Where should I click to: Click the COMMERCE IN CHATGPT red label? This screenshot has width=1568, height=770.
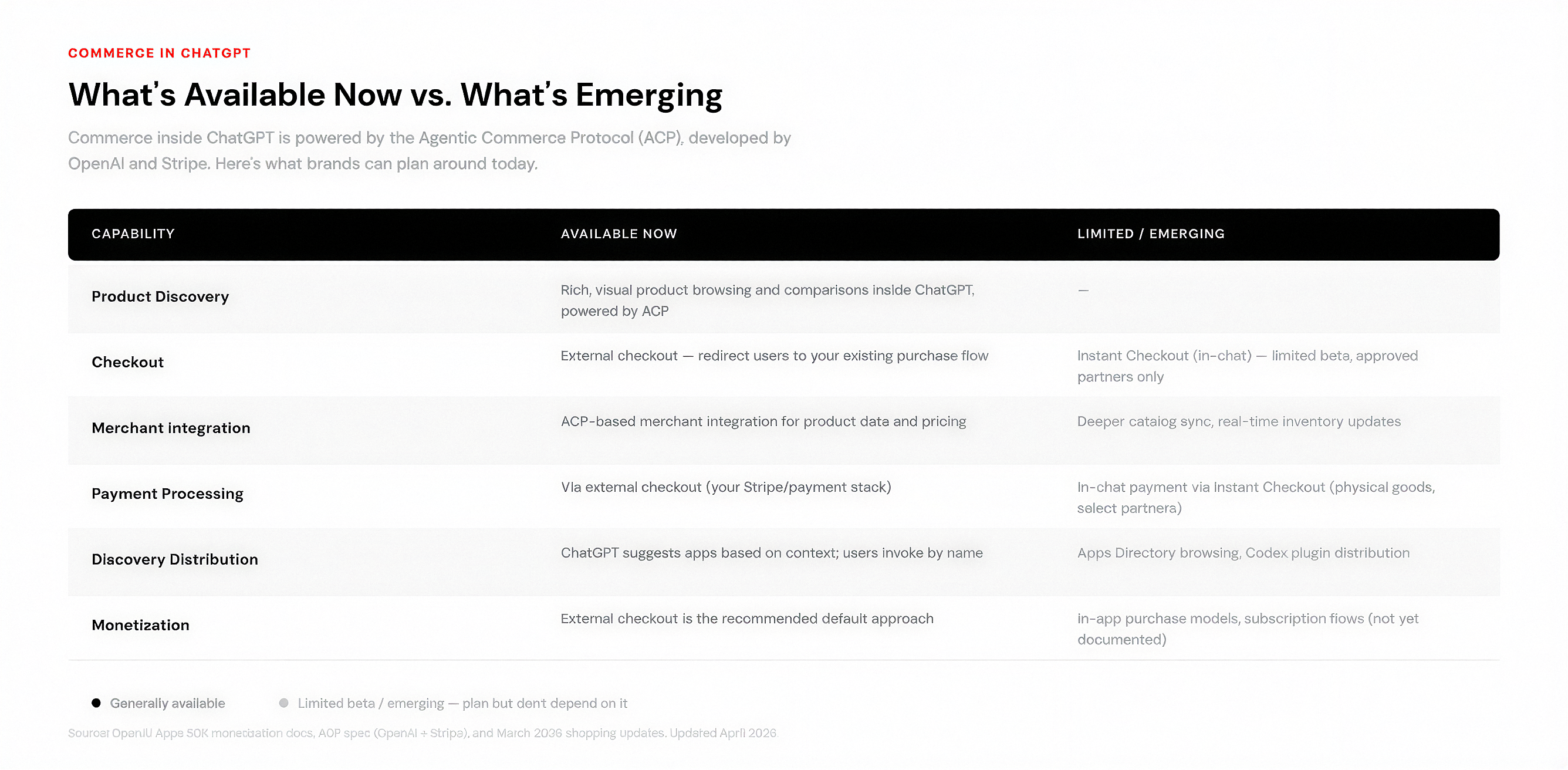tap(160, 53)
